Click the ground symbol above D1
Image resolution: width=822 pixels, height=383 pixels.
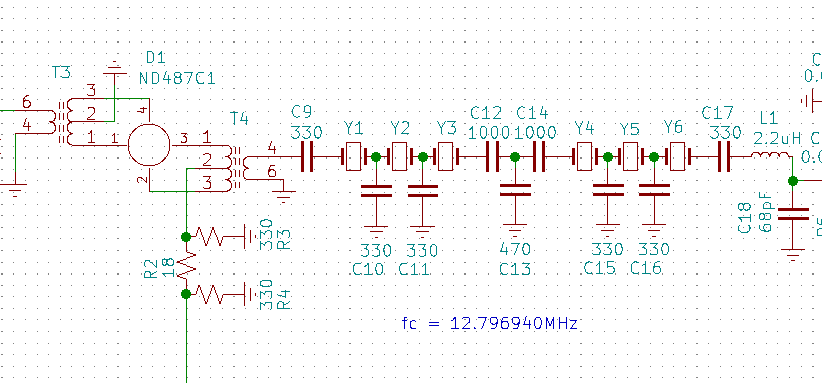[115, 68]
